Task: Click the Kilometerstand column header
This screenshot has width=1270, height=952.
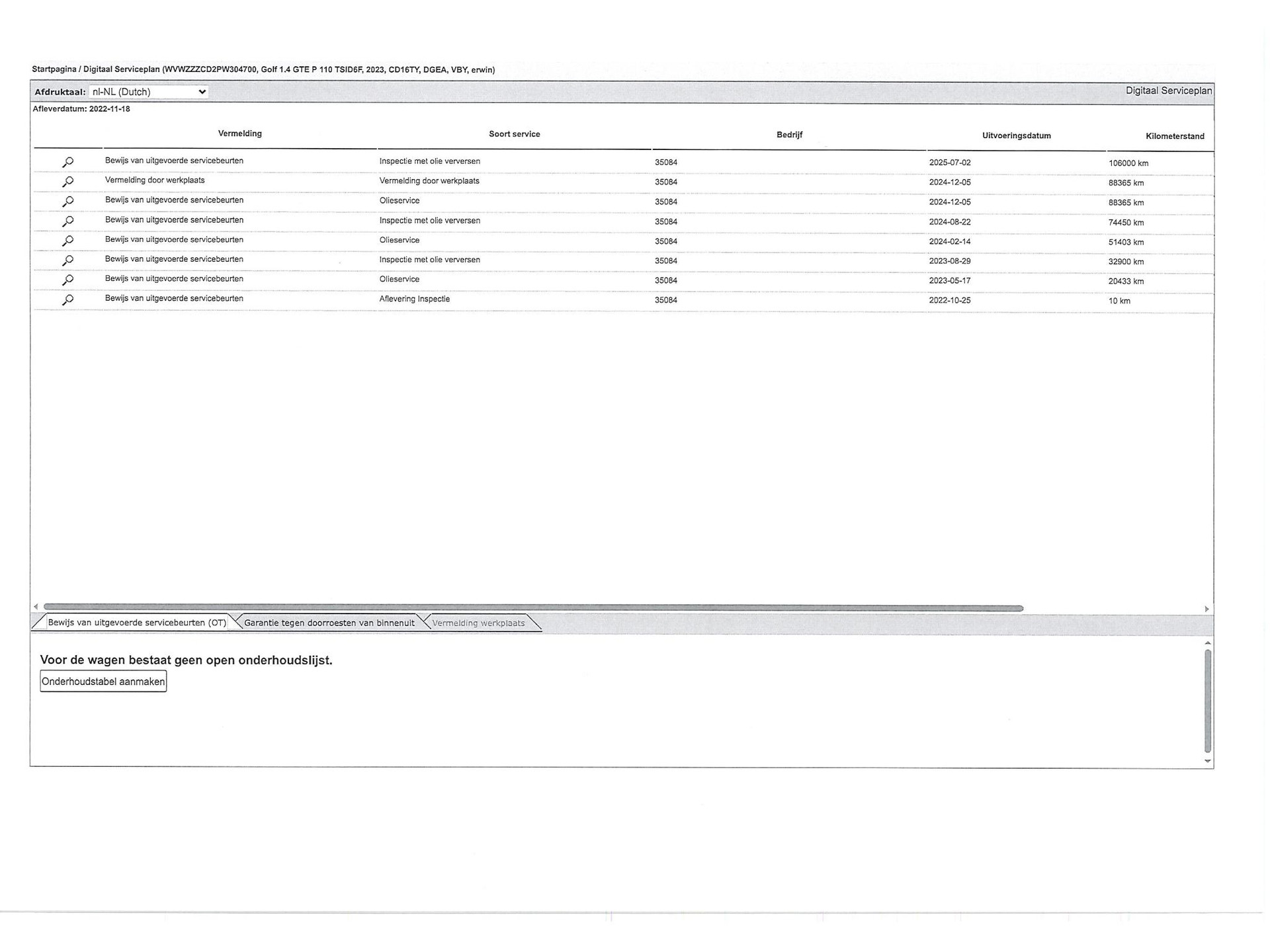Action: pos(1175,136)
